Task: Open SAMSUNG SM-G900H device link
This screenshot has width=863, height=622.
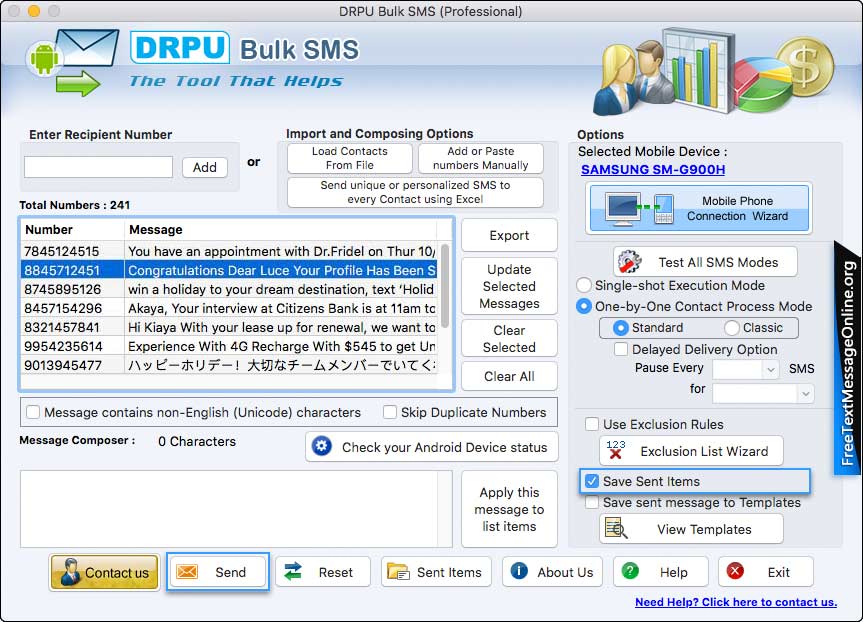Action: pos(653,170)
